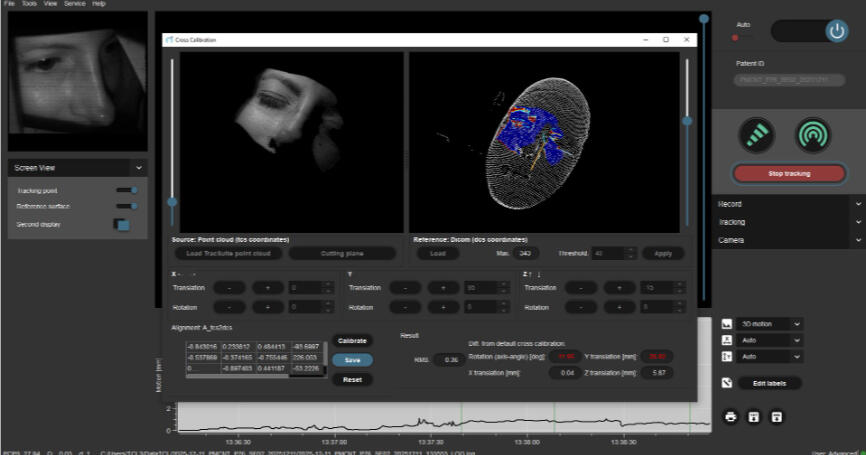Click the striped beam scan icon
The image size is (866, 455).
[x=758, y=134]
